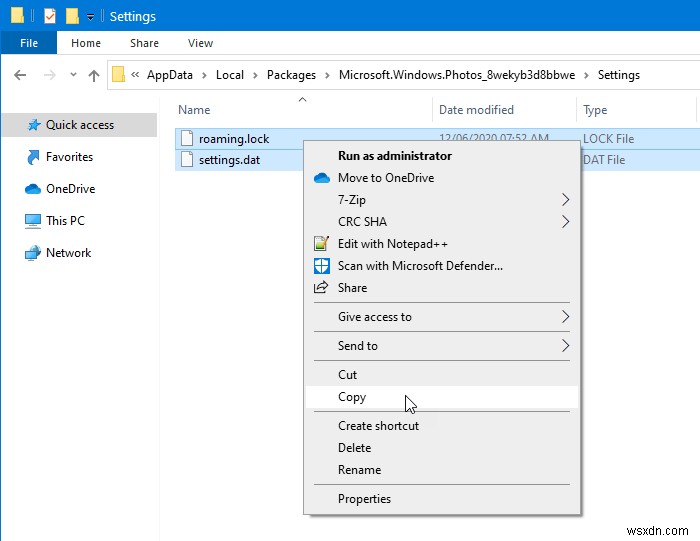Click AppData in the breadcrumb path
The height and width of the screenshot is (541, 700).
(170, 75)
